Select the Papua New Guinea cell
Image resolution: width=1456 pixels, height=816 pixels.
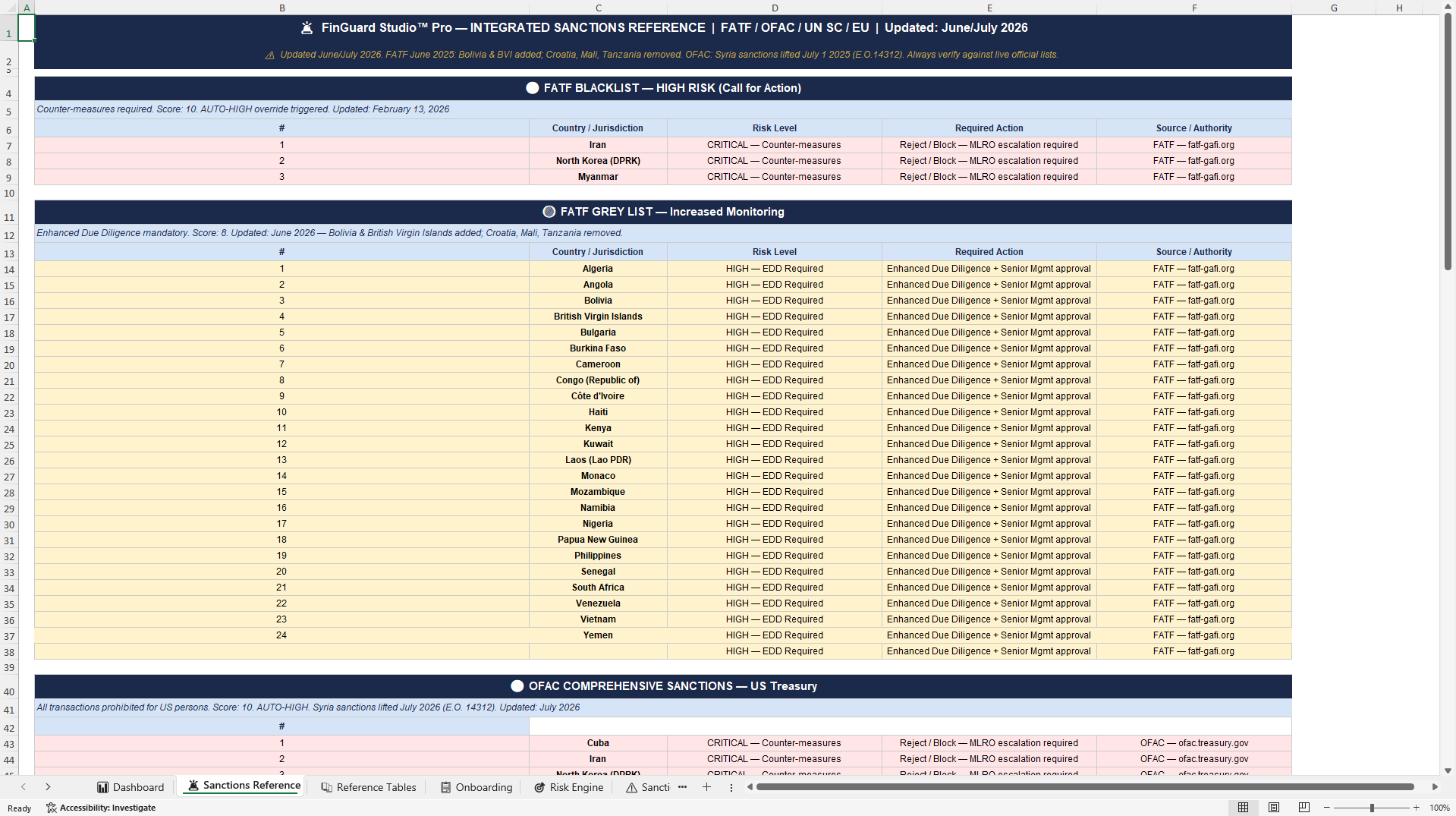click(x=598, y=540)
